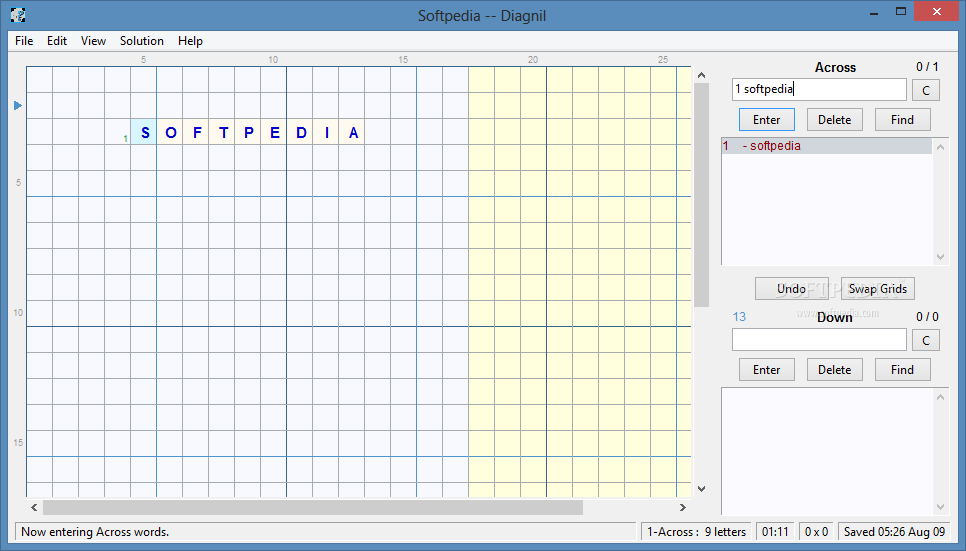966x551 pixels.
Task: Click grid vertical scrollbar thumb
Action: [x=701, y=195]
